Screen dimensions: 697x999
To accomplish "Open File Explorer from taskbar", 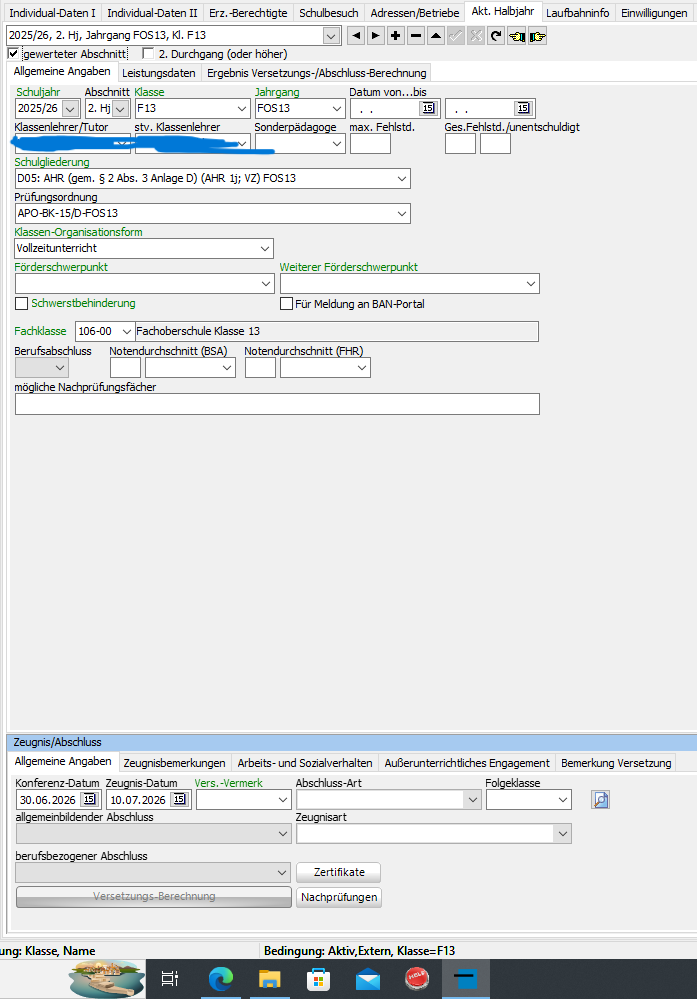I will 269,979.
